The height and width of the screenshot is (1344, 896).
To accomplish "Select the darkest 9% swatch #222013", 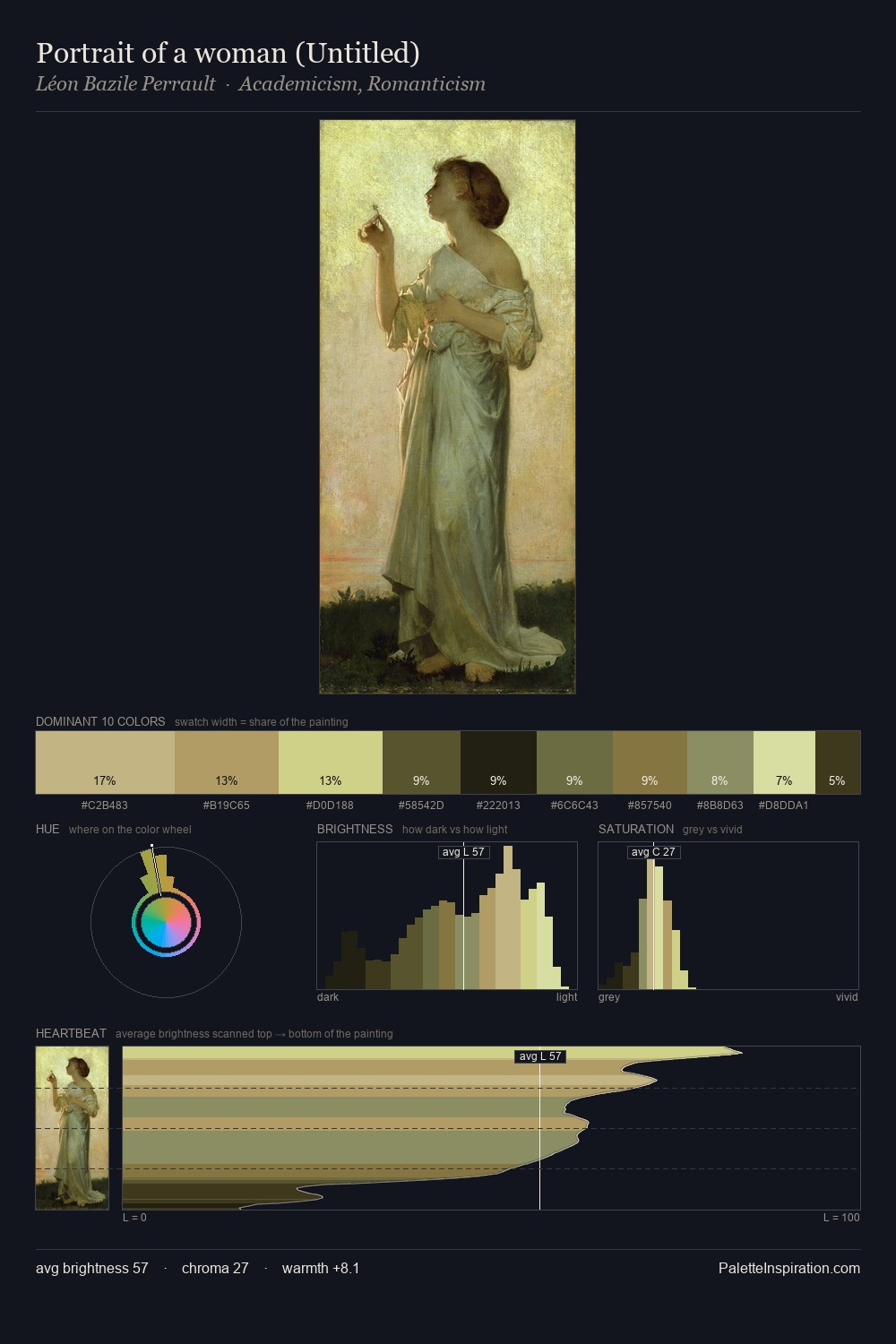I will pyautogui.click(x=498, y=762).
